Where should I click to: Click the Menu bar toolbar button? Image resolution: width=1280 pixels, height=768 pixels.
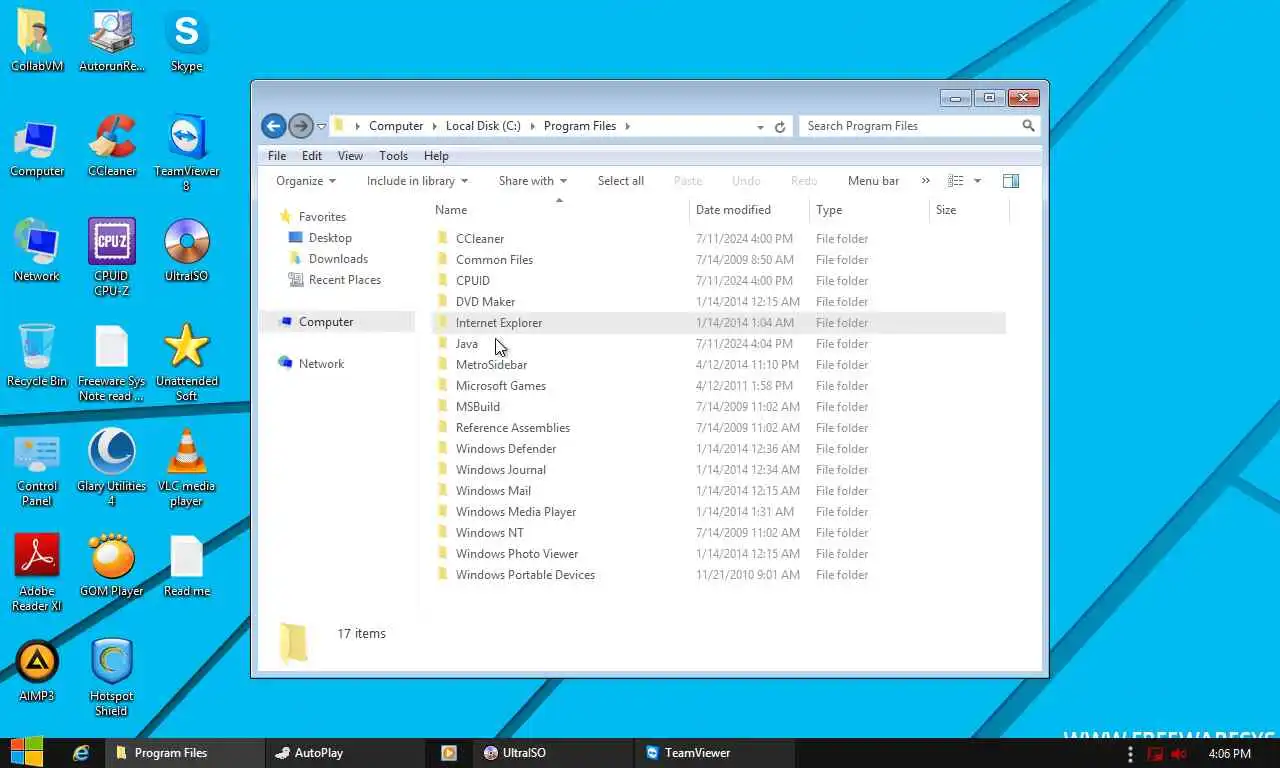click(x=873, y=181)
